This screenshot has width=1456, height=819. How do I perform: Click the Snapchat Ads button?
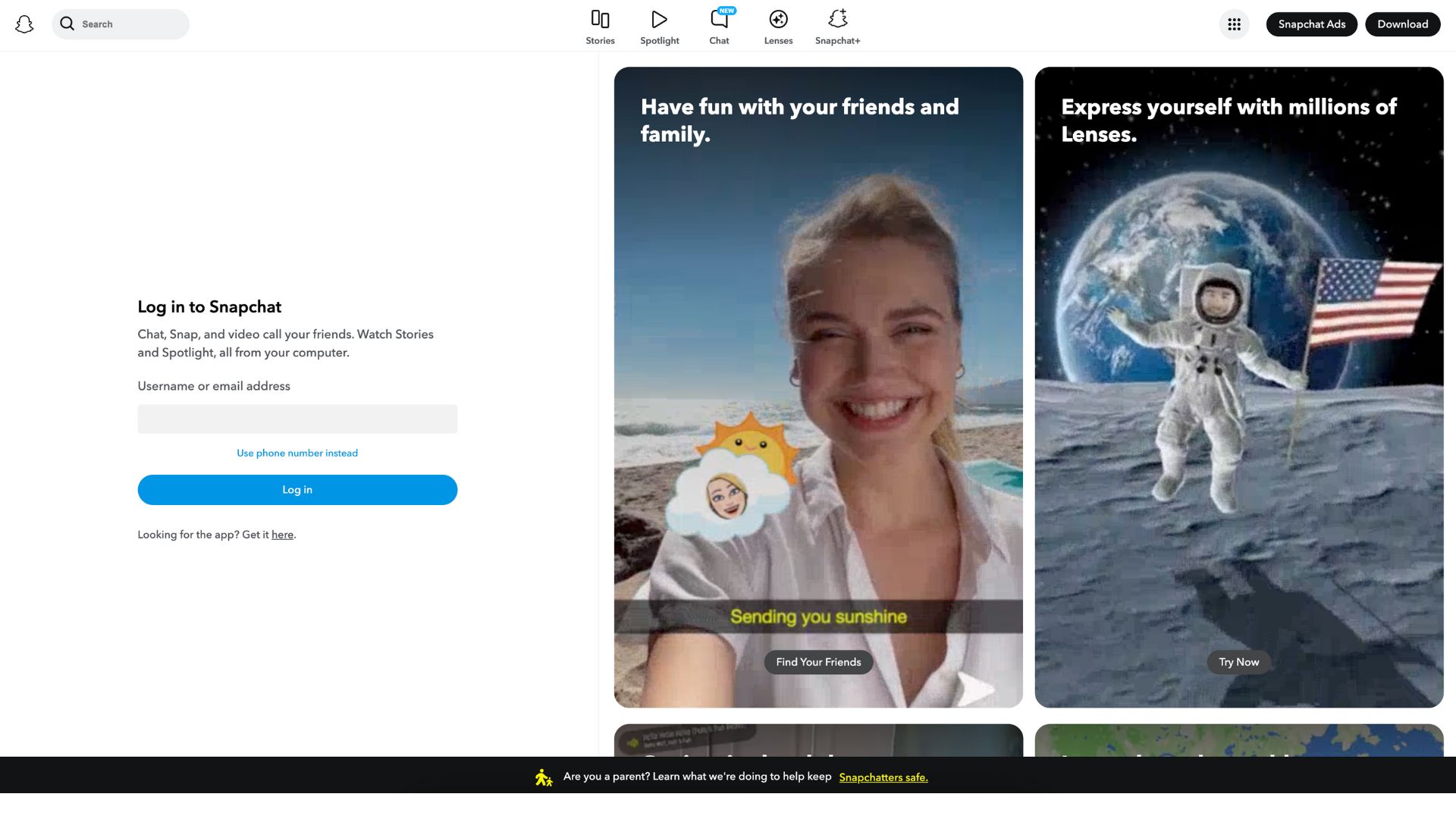(x=1311, y=24)
